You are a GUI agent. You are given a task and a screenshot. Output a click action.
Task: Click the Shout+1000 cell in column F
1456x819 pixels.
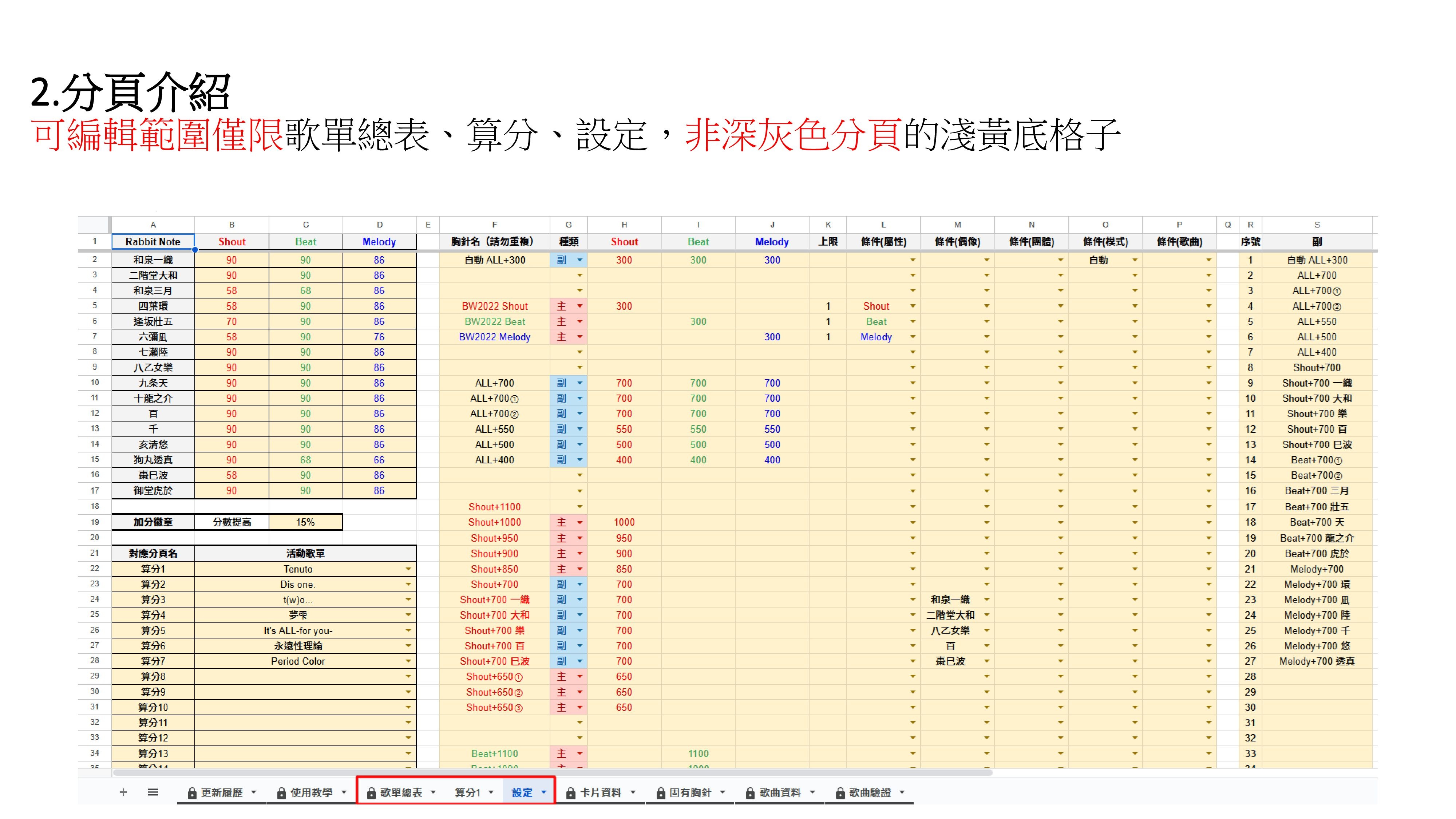pos(495,522)
